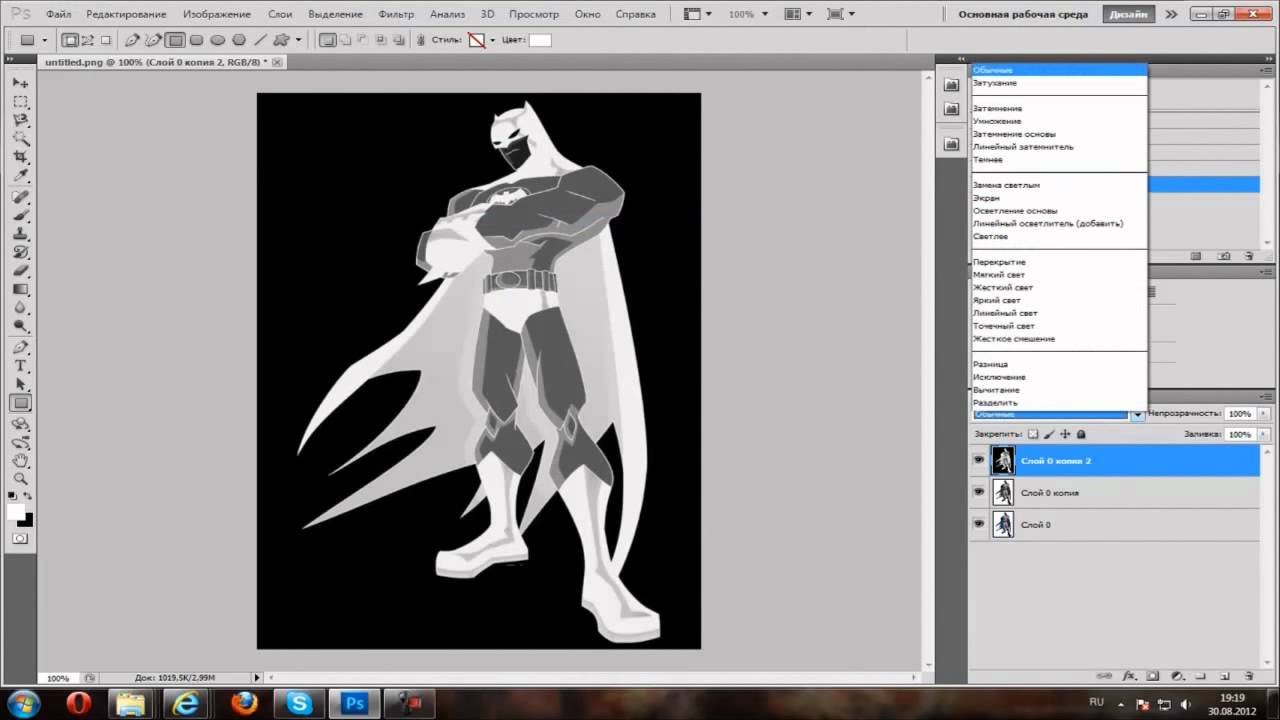The height and width of the screenshot is (720, 1280).
Task: Switch to Дизайн workspace
Action: click(1128, 15)
